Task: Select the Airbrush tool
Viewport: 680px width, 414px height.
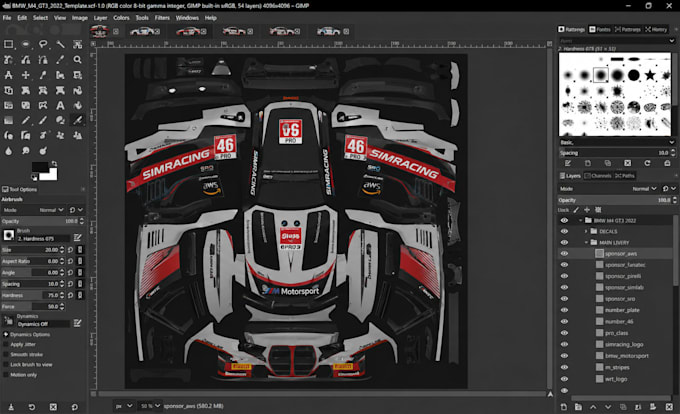Action: [x=78, y=121]
